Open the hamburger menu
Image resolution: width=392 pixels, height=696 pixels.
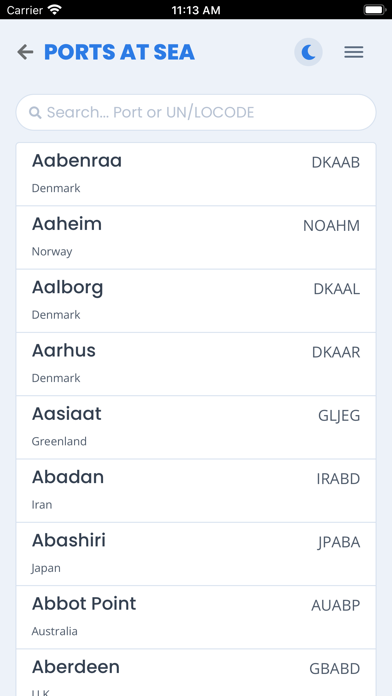click(x=354, y=52)
